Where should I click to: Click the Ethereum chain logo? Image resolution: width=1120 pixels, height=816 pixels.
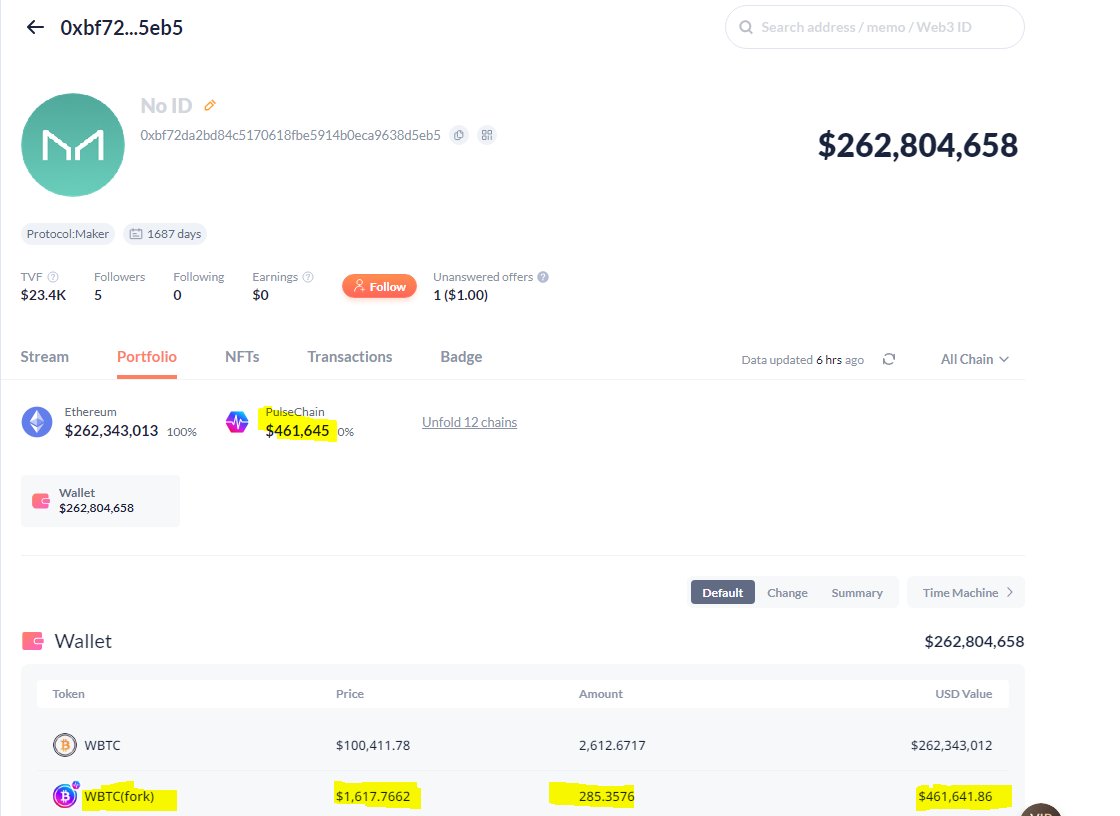tap(37, 422)
